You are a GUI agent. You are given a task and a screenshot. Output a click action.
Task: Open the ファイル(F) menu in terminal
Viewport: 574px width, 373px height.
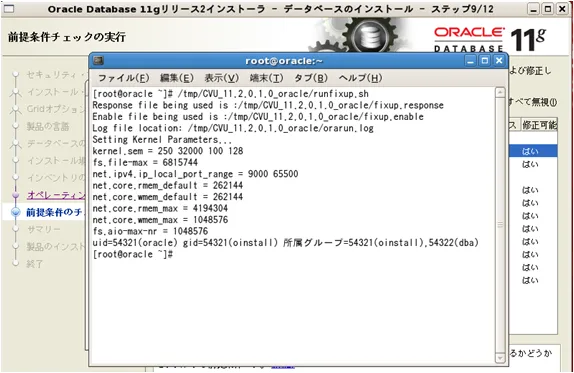tap(123, 78)
